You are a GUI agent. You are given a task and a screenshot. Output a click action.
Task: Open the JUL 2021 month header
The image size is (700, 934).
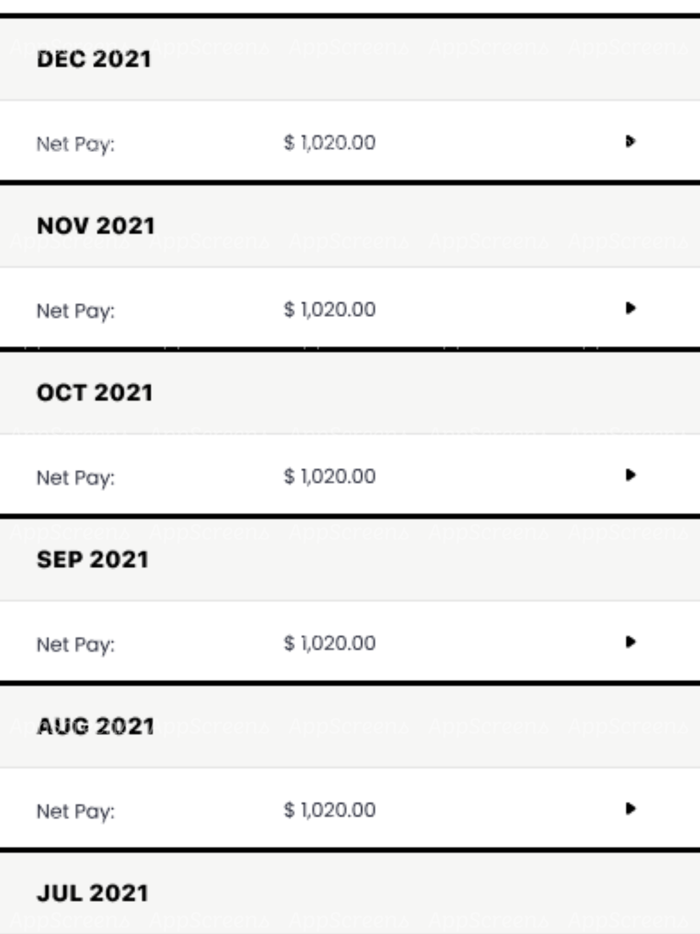click(x=93, y=893)
